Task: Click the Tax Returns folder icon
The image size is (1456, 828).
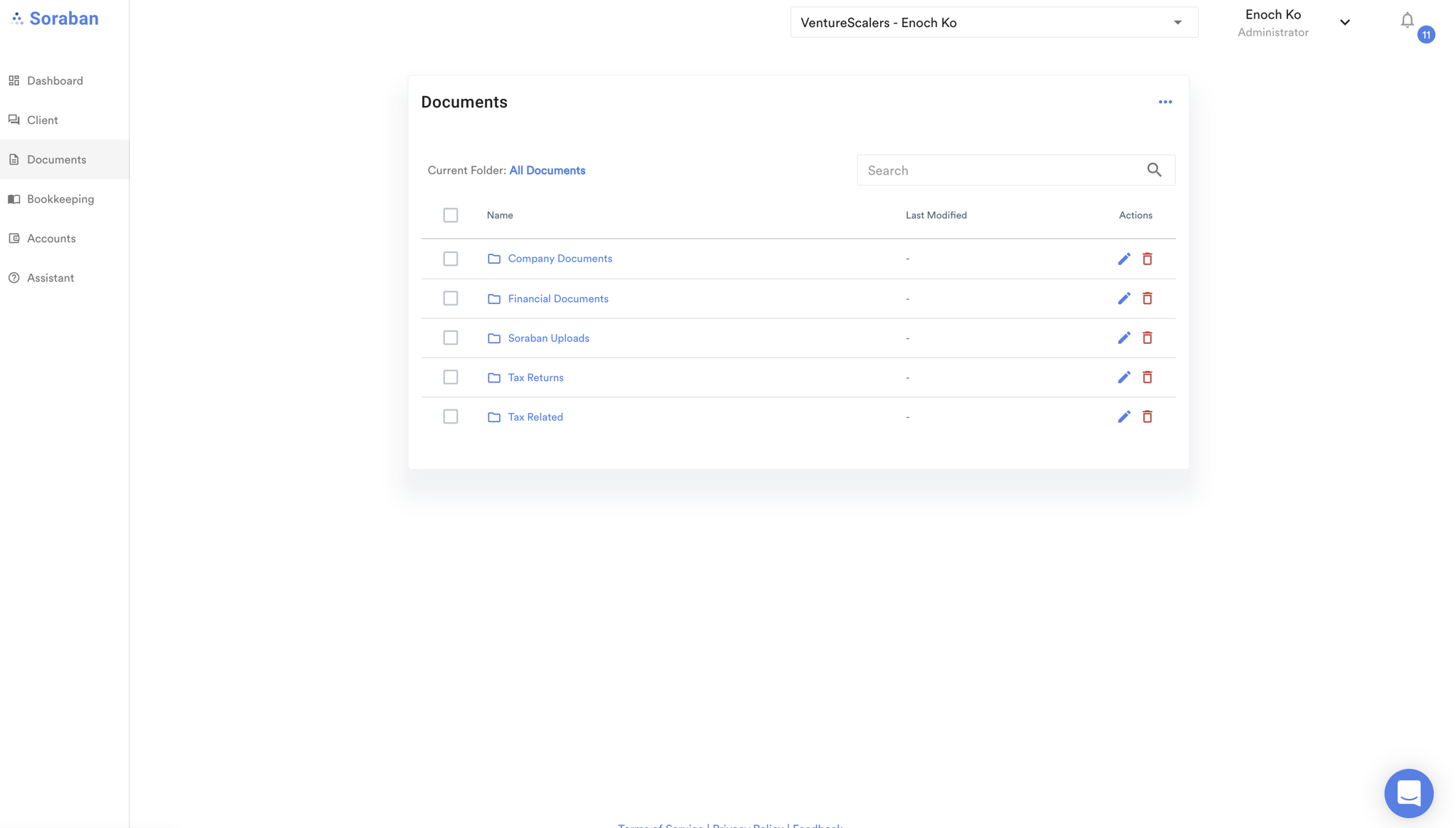Action: (x=494, y=377)
